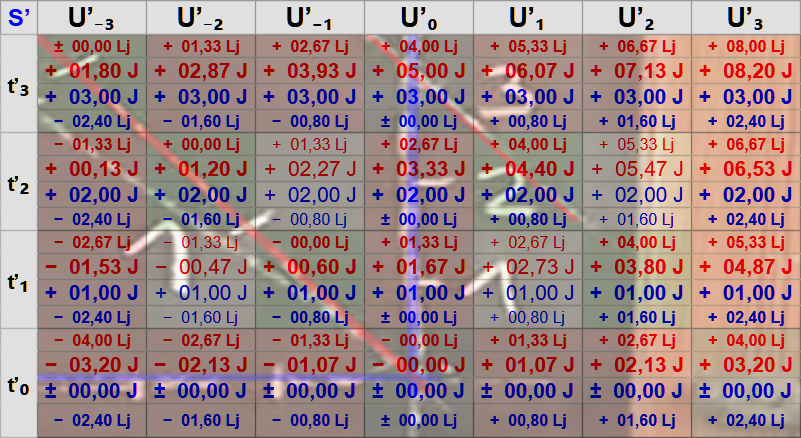This screenshot has height=438, width=801.
Task: Select the − 00,47 J cell in row t'1
Action: [x=201, y=267]
